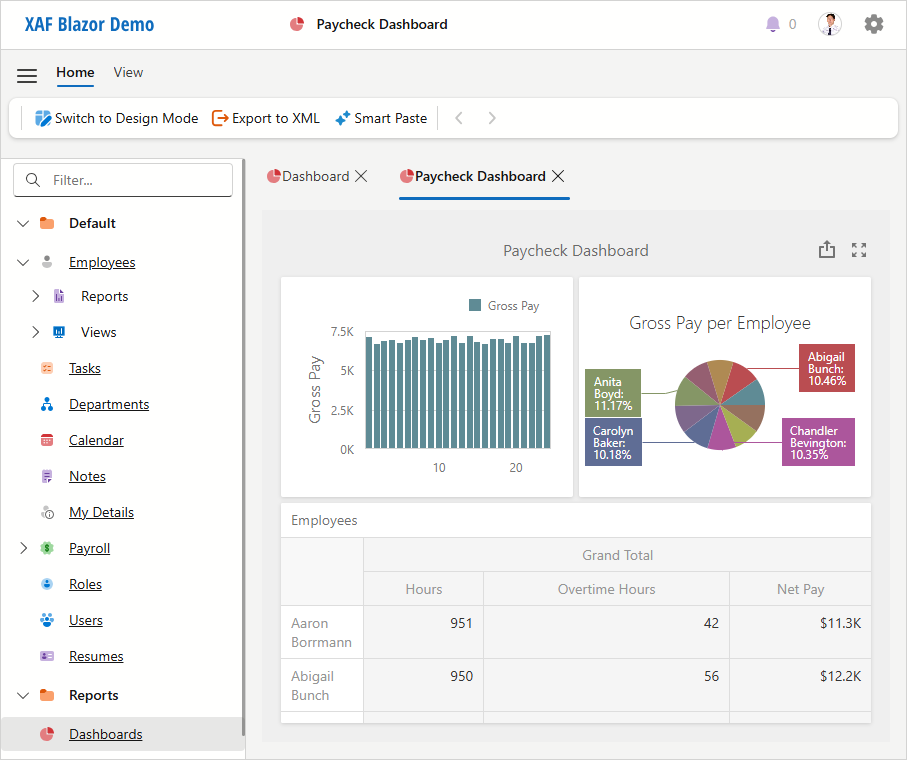Collapse the Reports navigation group
This screenshot has width=907, height=760.
(23, 695)
